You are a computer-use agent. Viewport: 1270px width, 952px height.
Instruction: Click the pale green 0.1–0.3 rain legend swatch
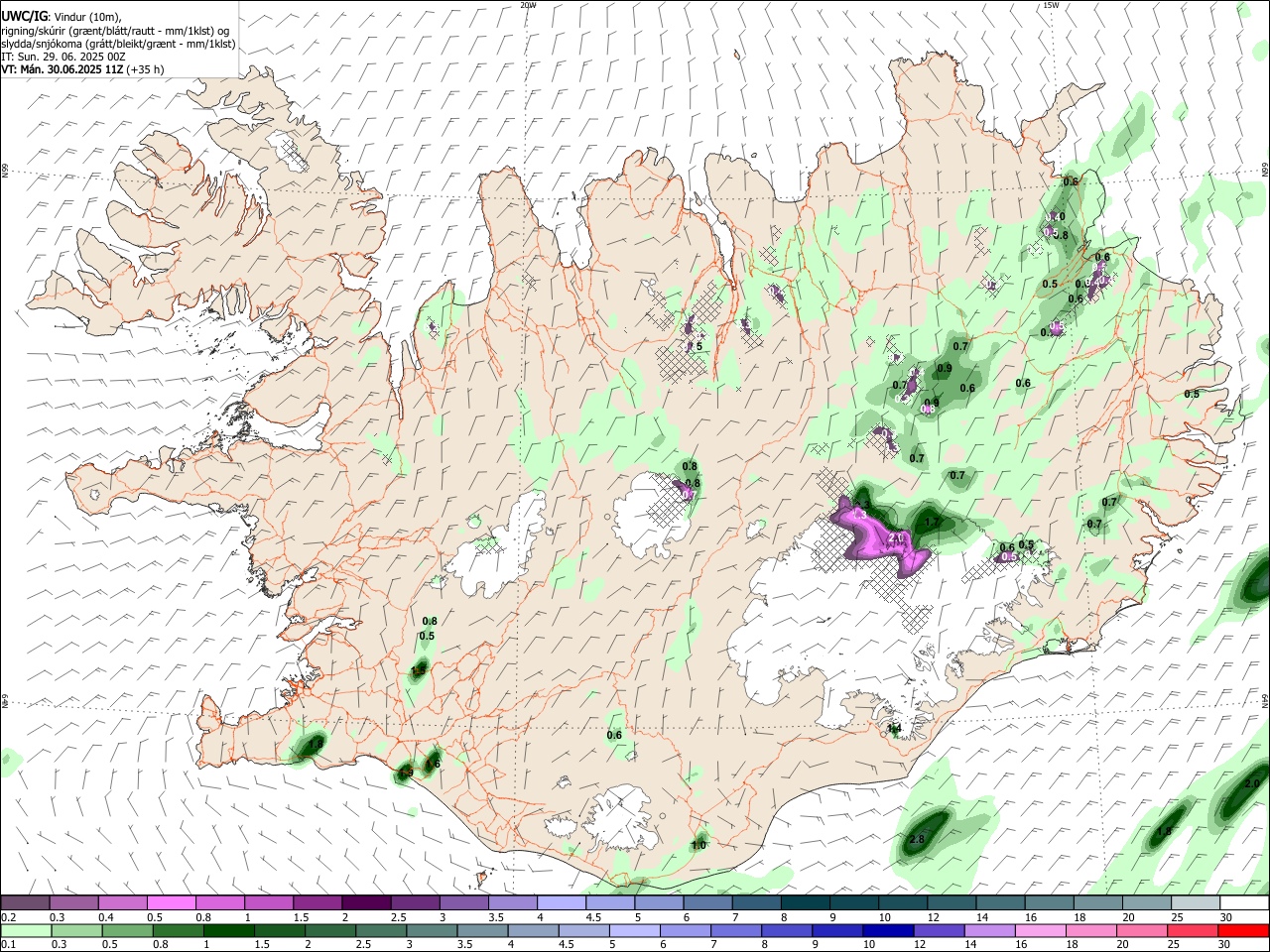(x=25, y=931)
